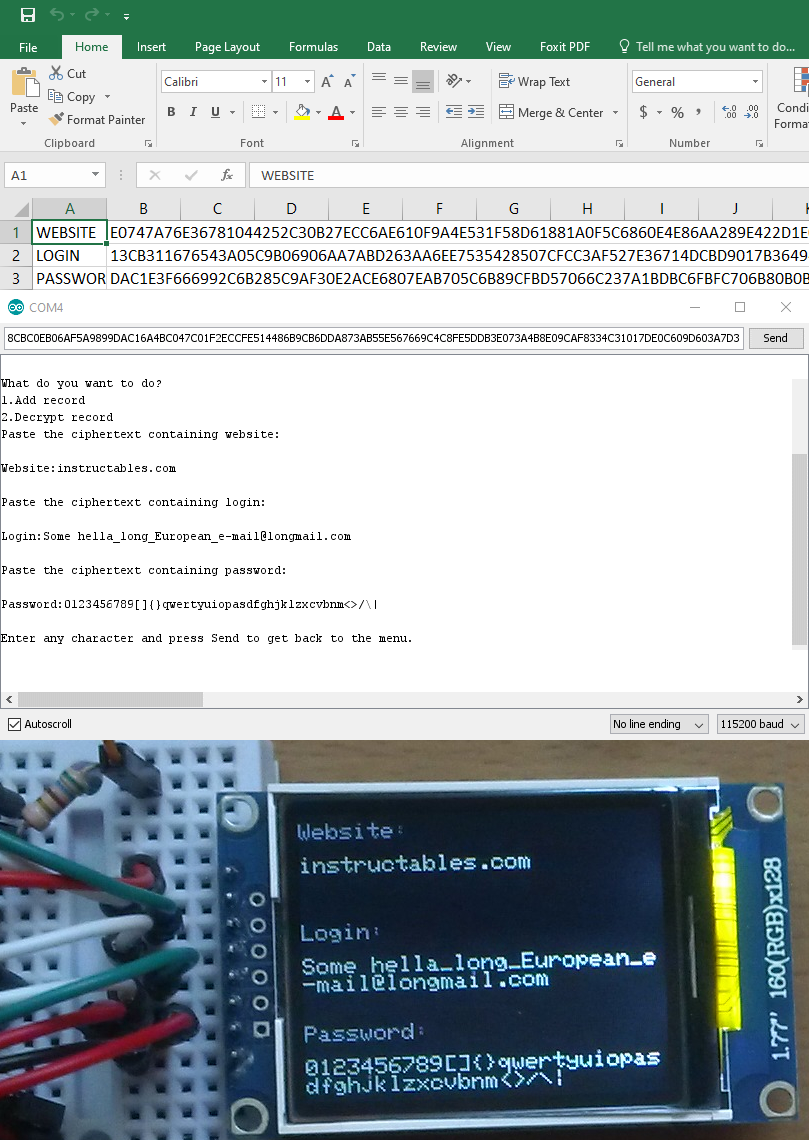Toggle the Autoscroll checkbox
The image size is (809, 1140).
(x=15, y=724)
